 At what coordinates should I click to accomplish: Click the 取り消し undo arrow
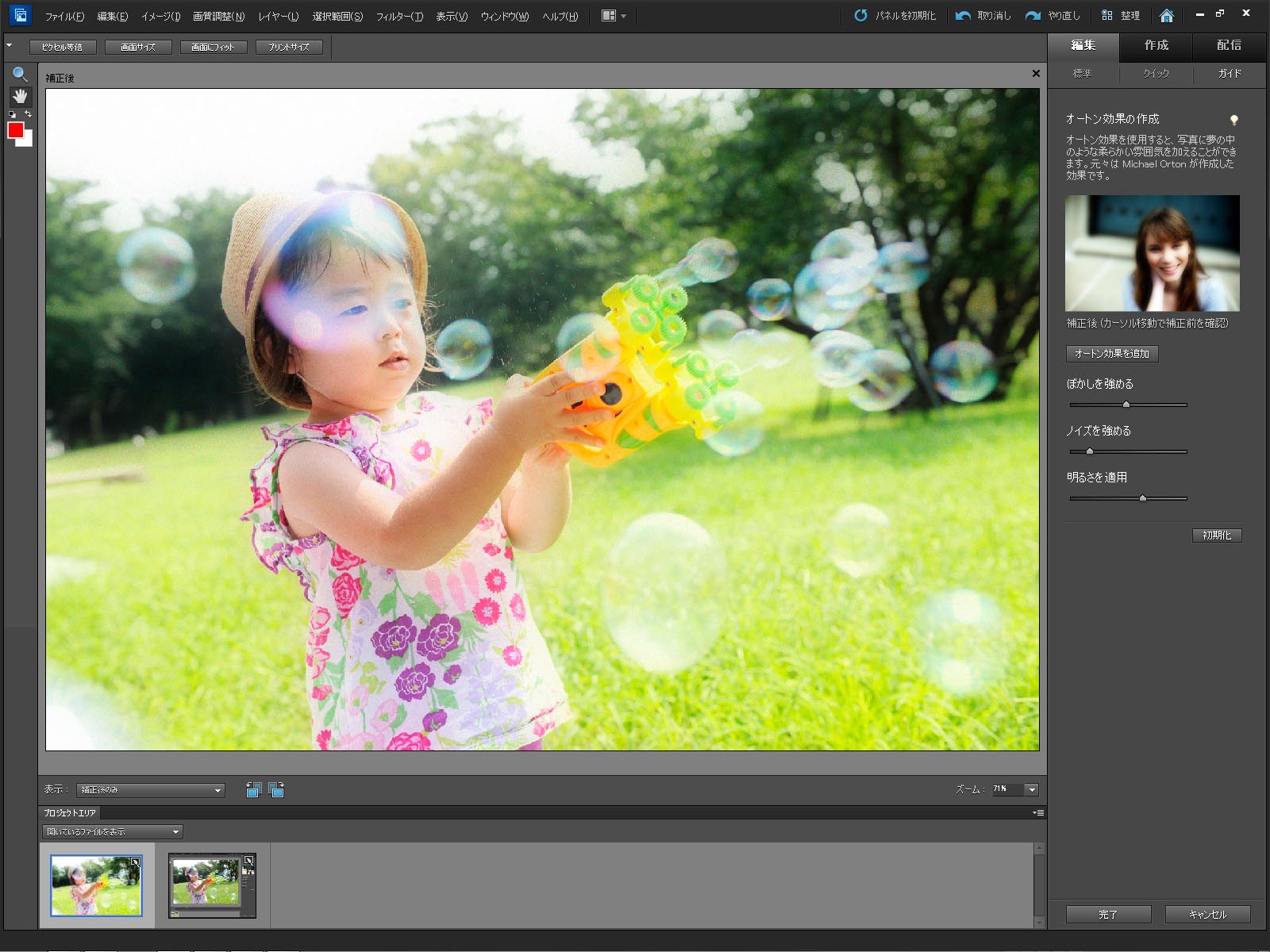[x=963, y=16]
